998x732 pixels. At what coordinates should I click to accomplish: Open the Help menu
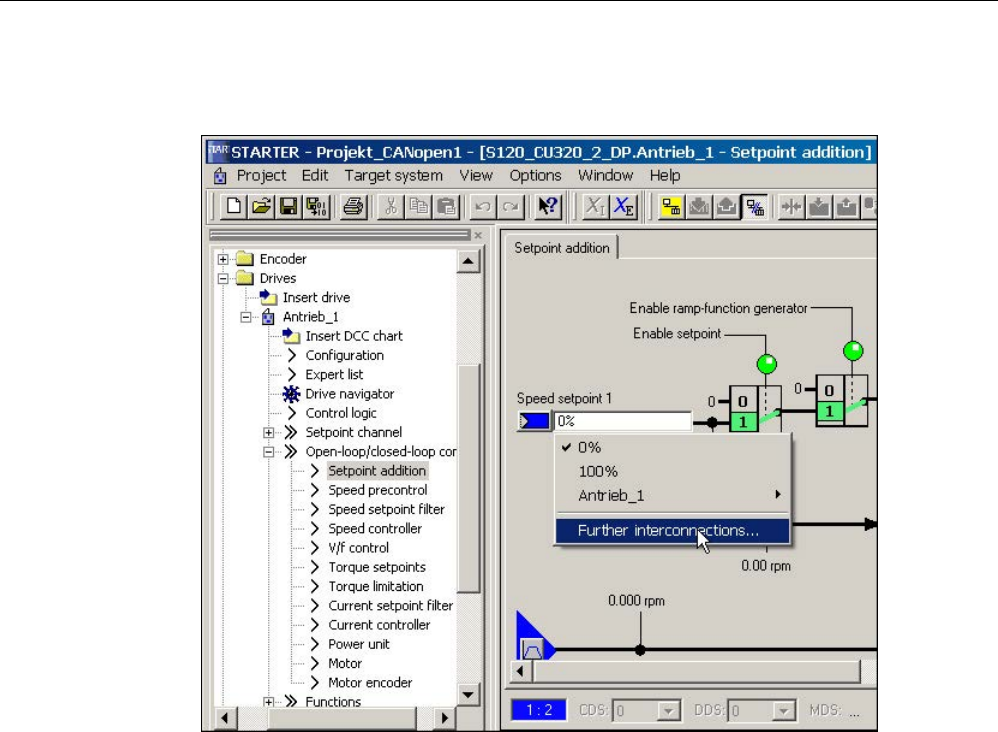pos(664,176)
